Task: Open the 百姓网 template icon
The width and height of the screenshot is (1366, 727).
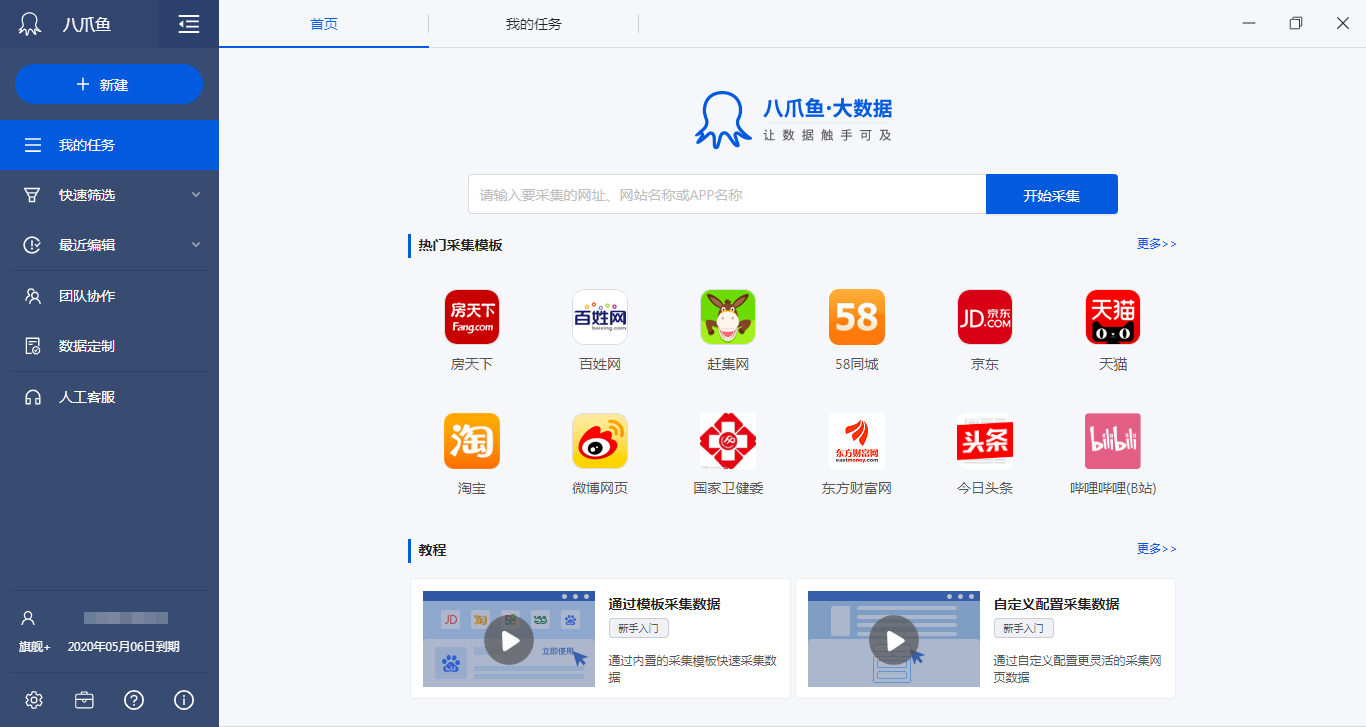Action: click(600, 317)
